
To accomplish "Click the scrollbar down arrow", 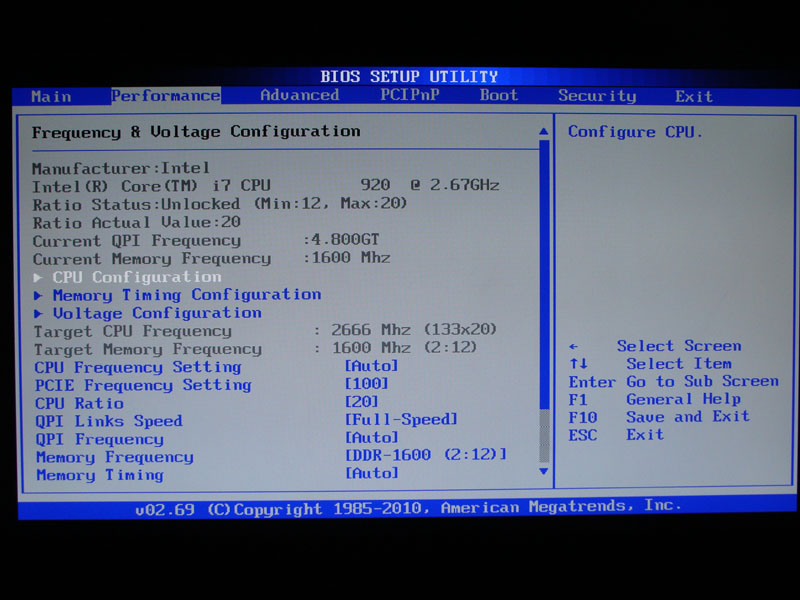I will [544, 471].
